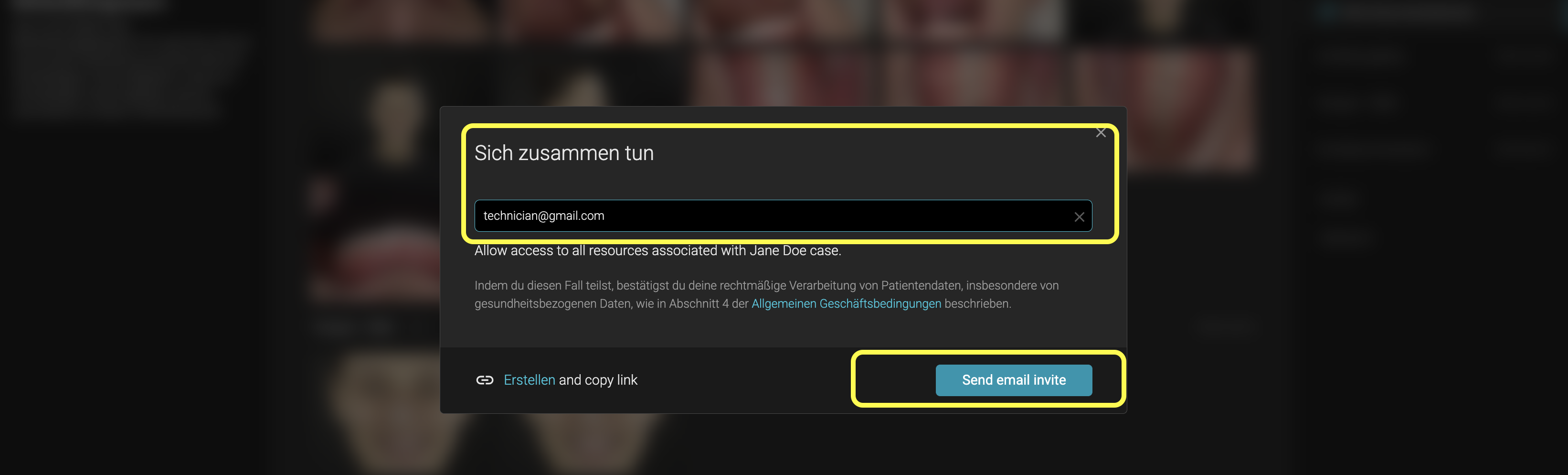Click the "Allow access to all resources" text
This screenshot has height=475, width=1568.
click(x=609, y=251)
